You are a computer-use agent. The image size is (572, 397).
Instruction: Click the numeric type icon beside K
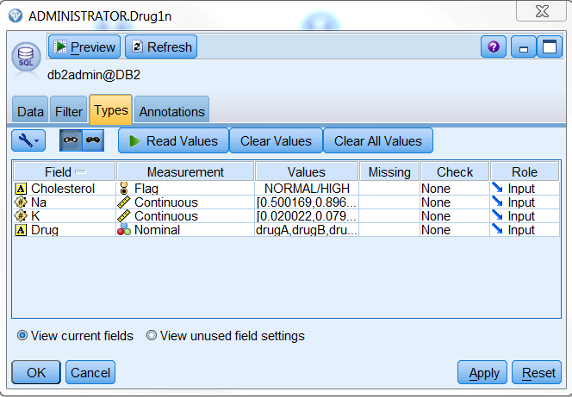(21, 216)
